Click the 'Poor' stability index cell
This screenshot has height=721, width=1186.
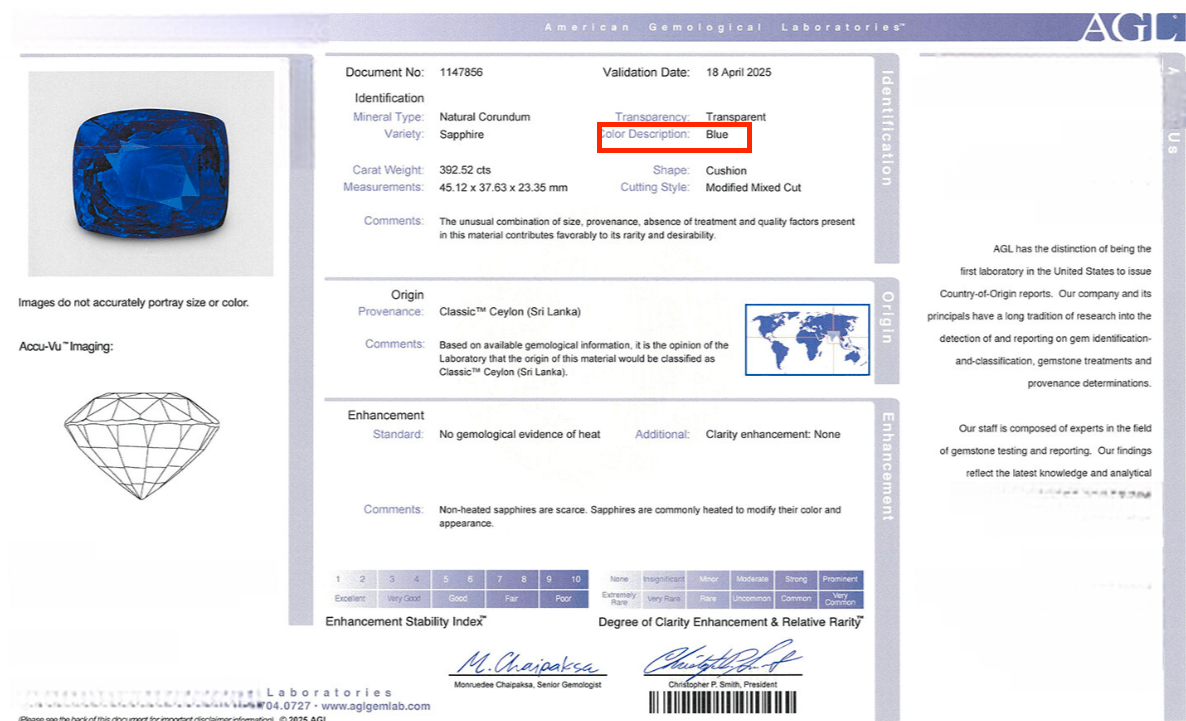pyautogui.click(x=564, y=599)
